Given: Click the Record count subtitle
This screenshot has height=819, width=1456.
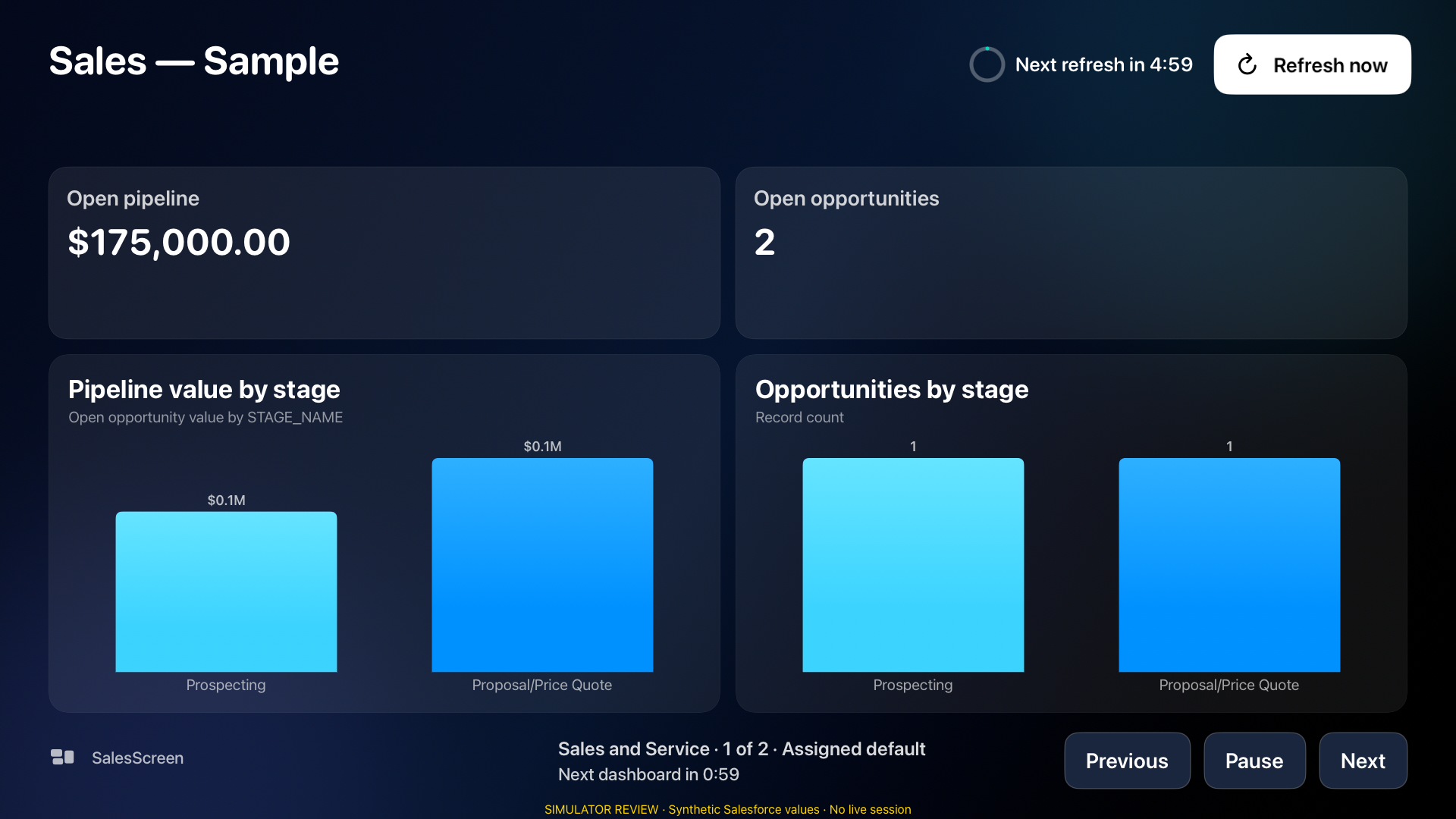Looking at the screenshot, I should pos(799,417).
